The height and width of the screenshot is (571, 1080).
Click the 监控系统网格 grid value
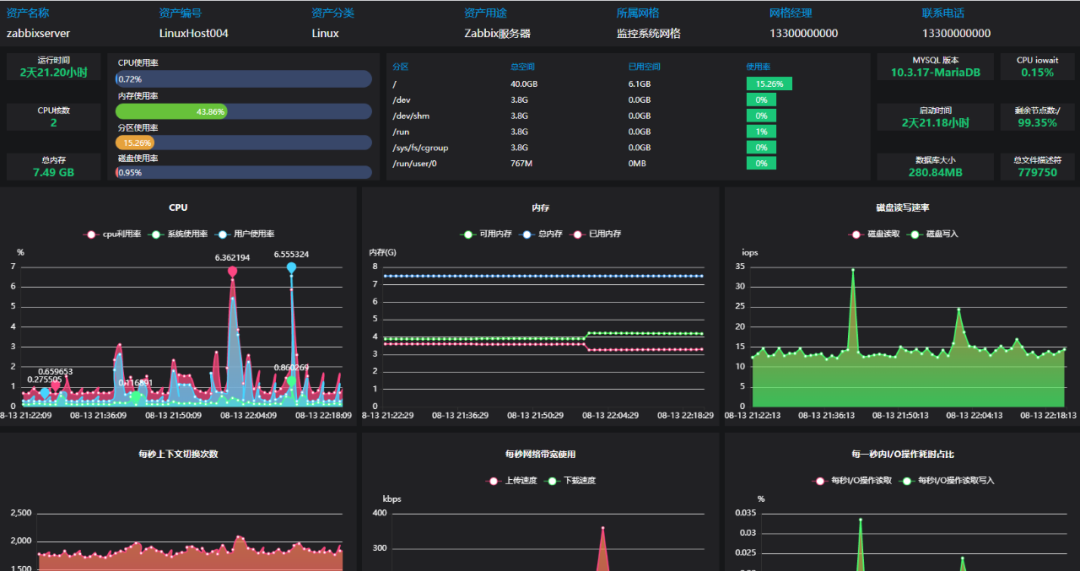point(648,33)
